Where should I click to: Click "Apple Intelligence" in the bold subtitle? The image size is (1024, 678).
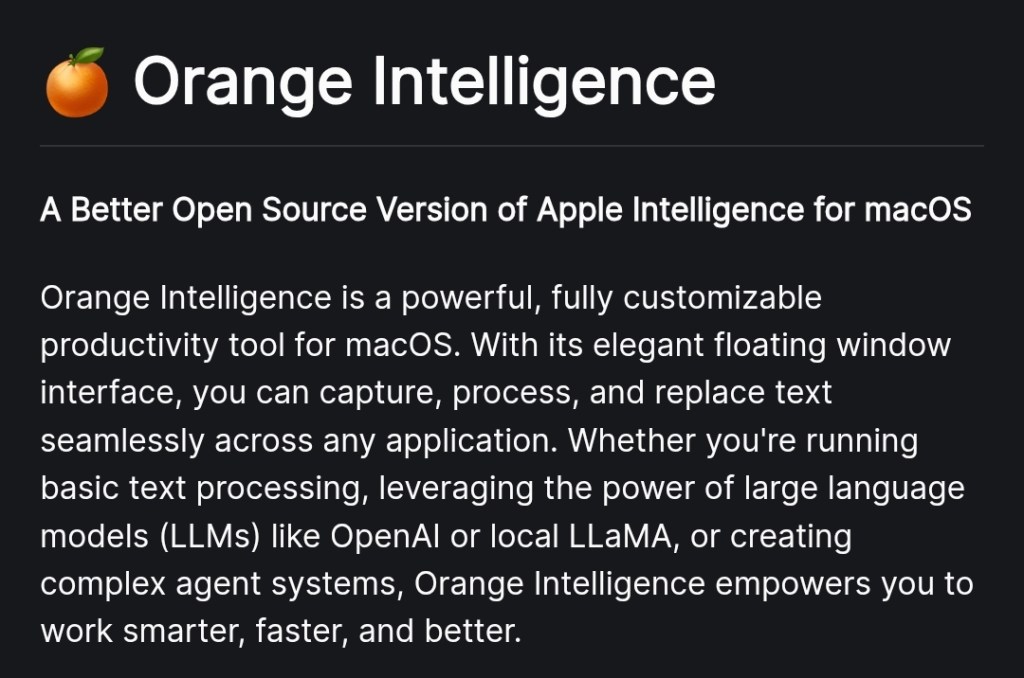(x=670, y=211)
